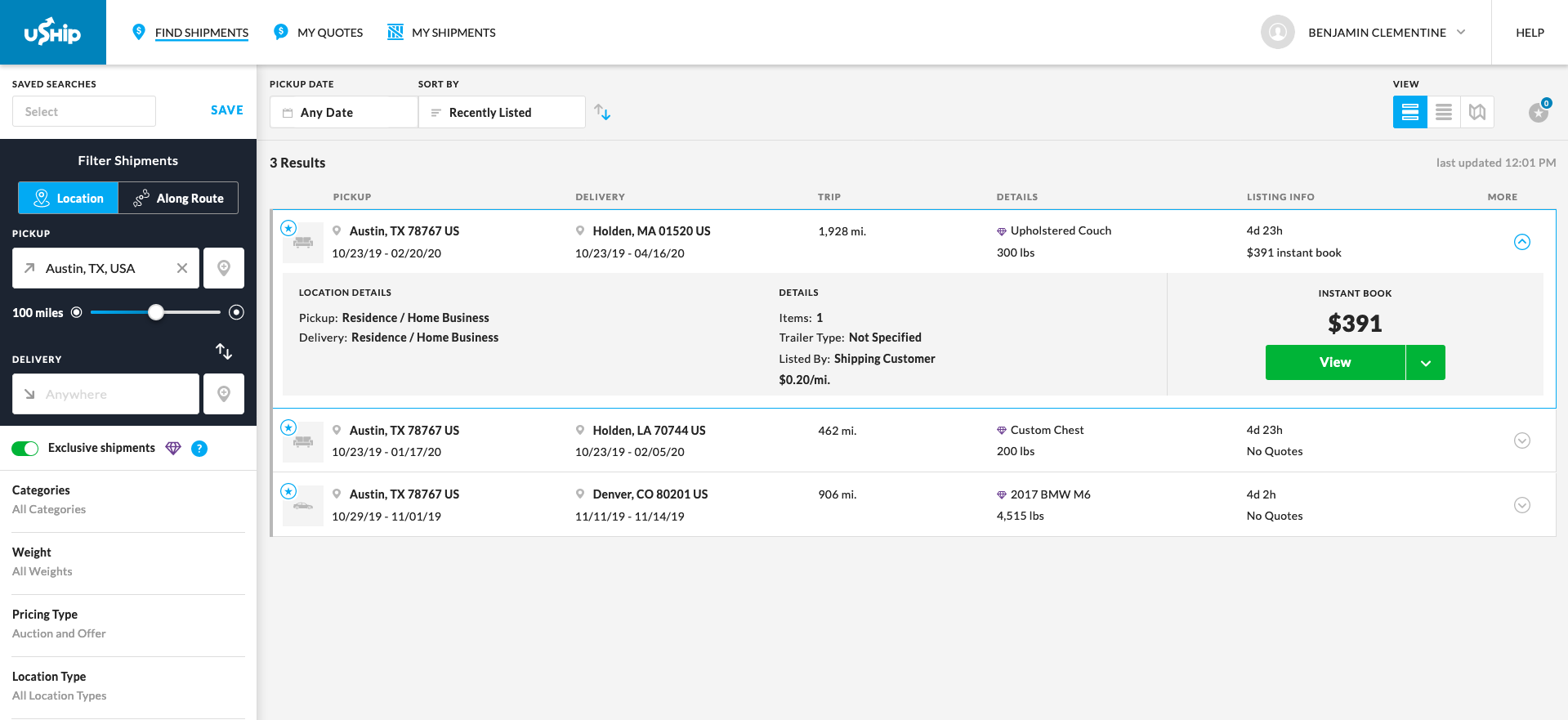Expand the Denver, CO shipment details

click(x=1521, y=505)
